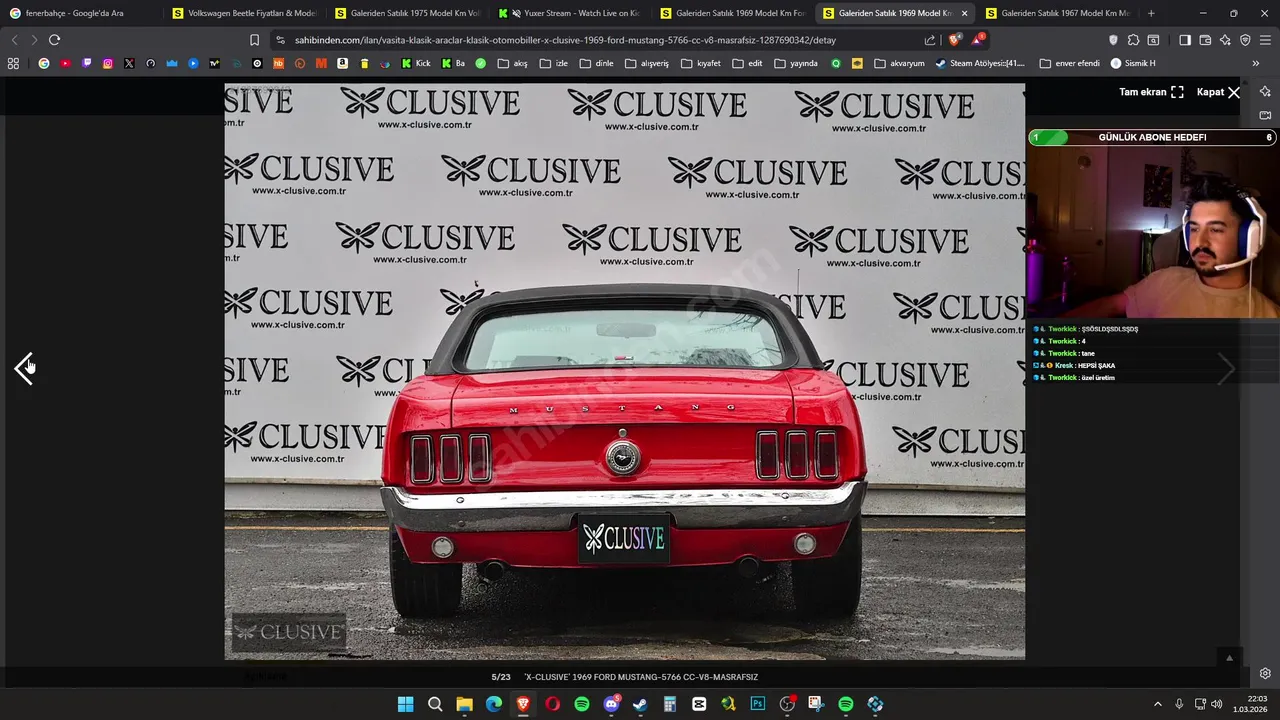The width and height of the screenshot is (1280, 720).
Task: Open the akvaryum bookmarks folder
Action: pyautogui.click(x=900, y=63)
